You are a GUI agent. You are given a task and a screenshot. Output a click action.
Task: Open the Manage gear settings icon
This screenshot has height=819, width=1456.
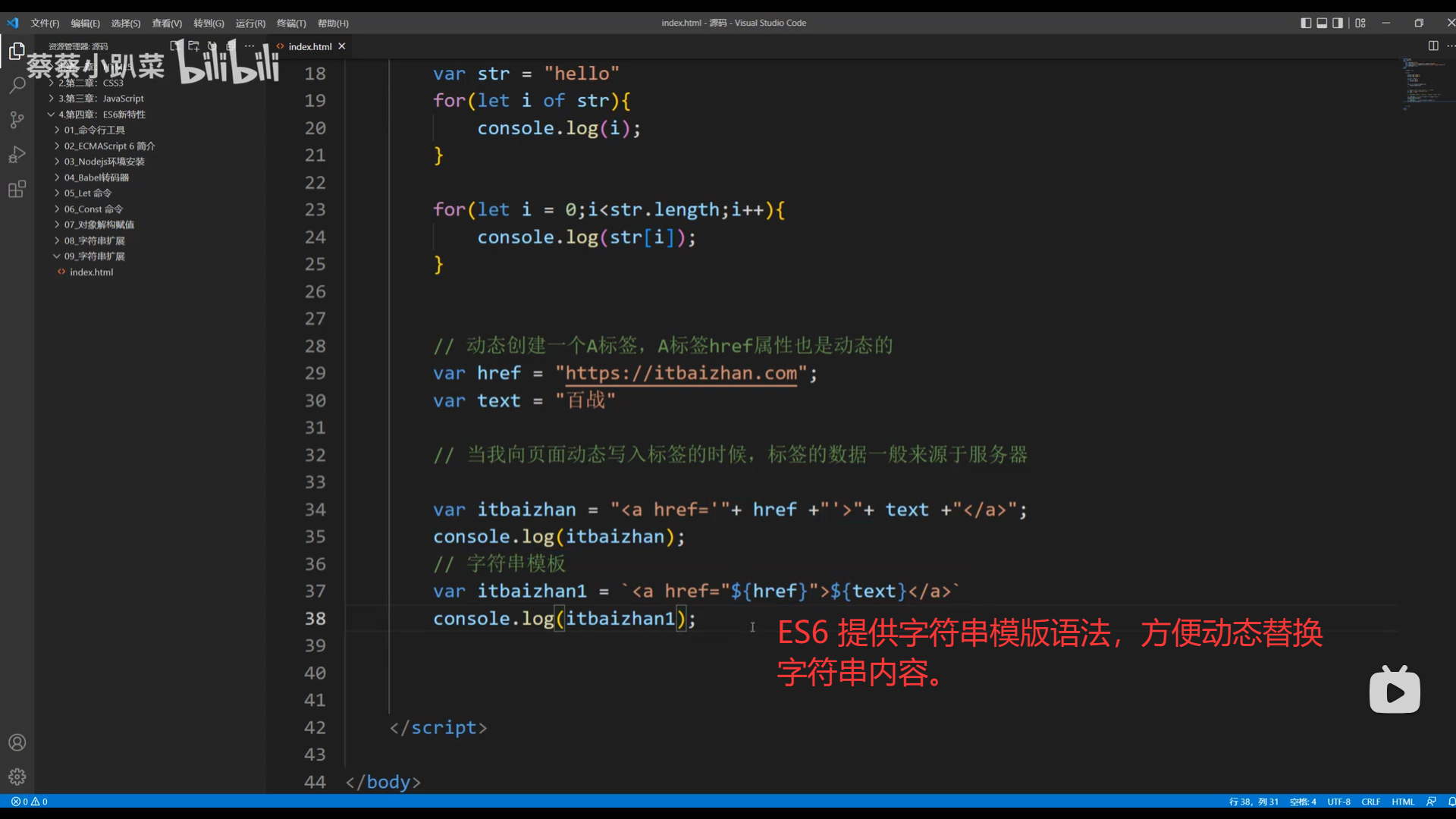coord(17,777)
